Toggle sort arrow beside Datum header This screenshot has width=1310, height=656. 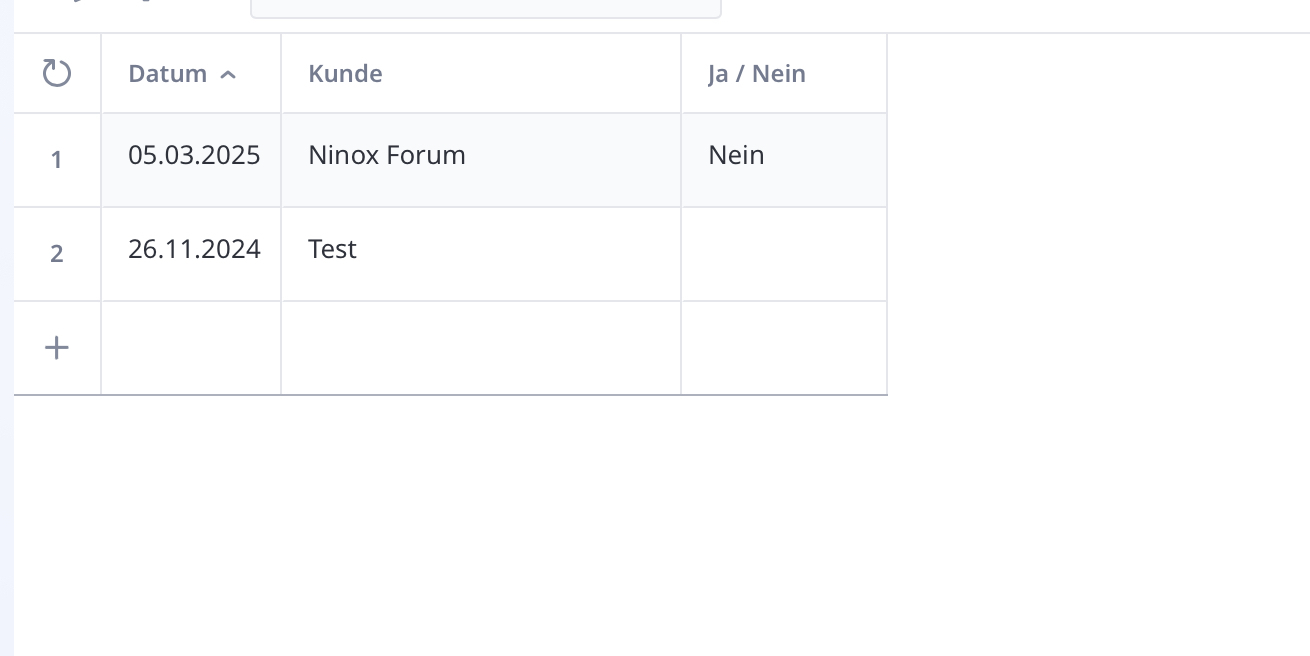[228, 74]
